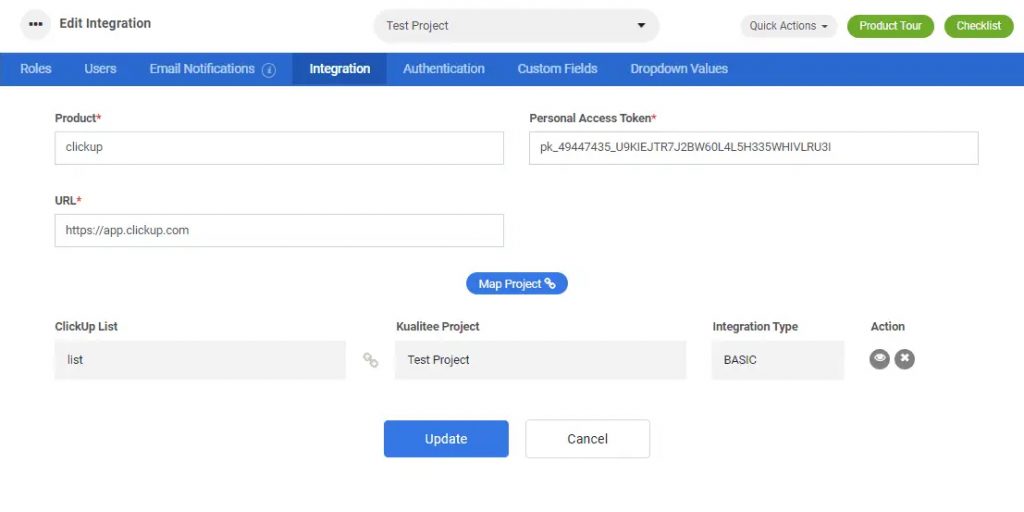Open the three-dot menu beside Edit Integration
The image size is (1024, 512).
pyautogui.click(x=36, y=24)
